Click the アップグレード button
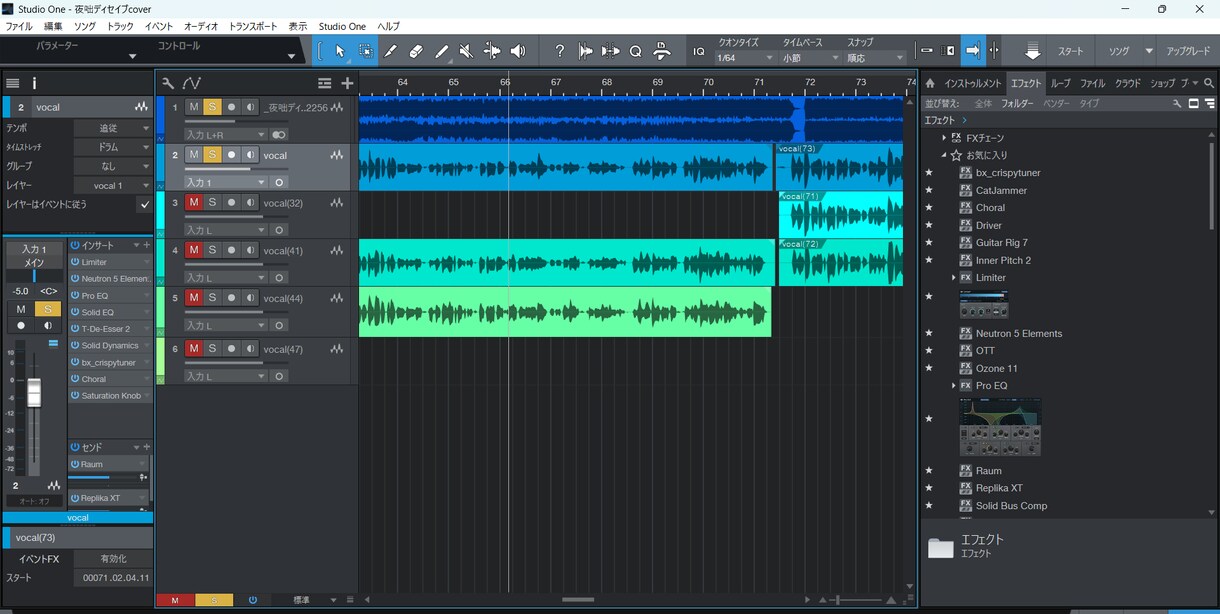 (1188, 51)
